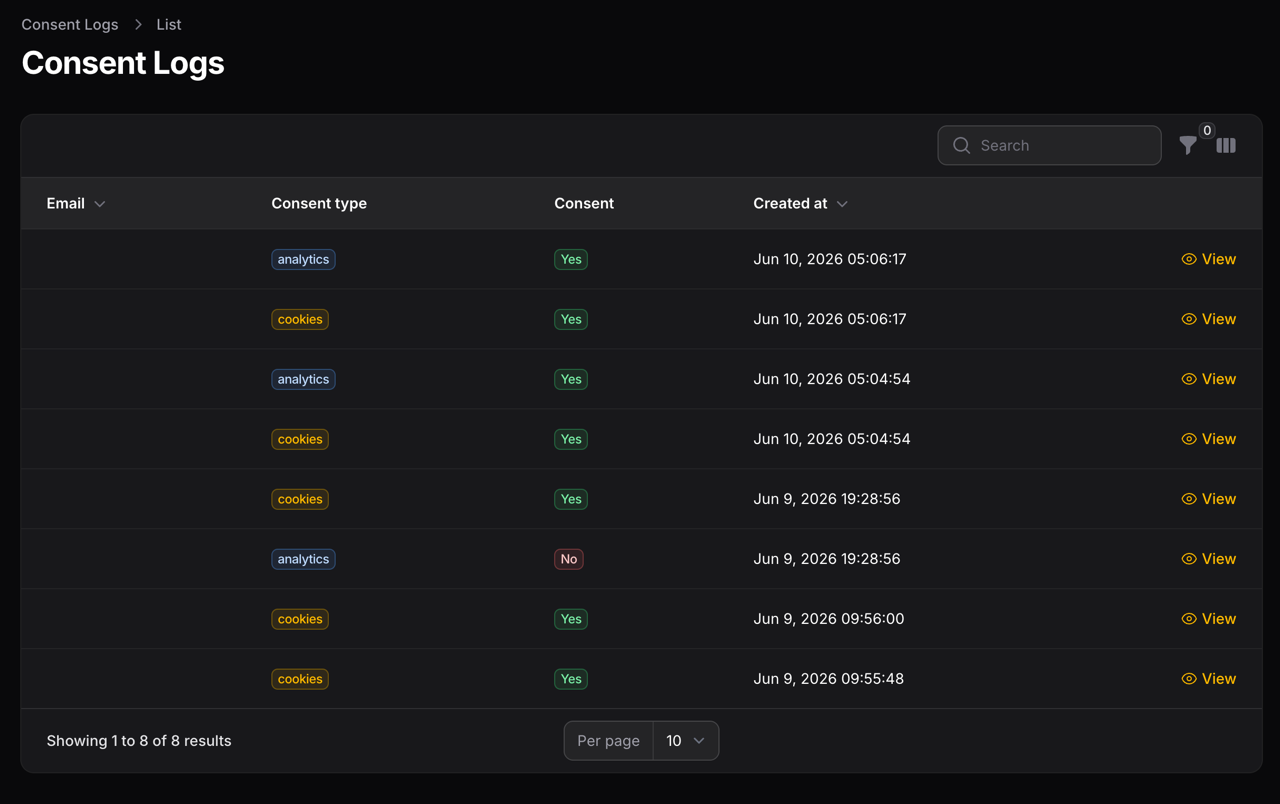
Task: Click the List breadcrumb item
Action: pos(168,24)
